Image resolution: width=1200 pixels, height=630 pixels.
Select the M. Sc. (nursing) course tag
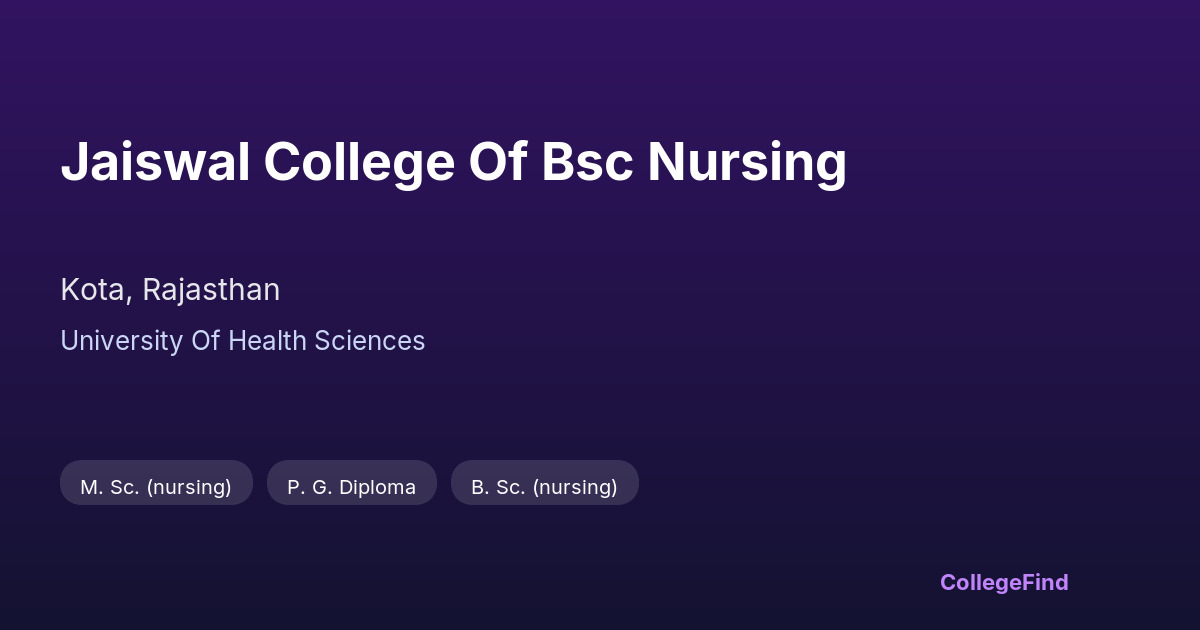156,487
